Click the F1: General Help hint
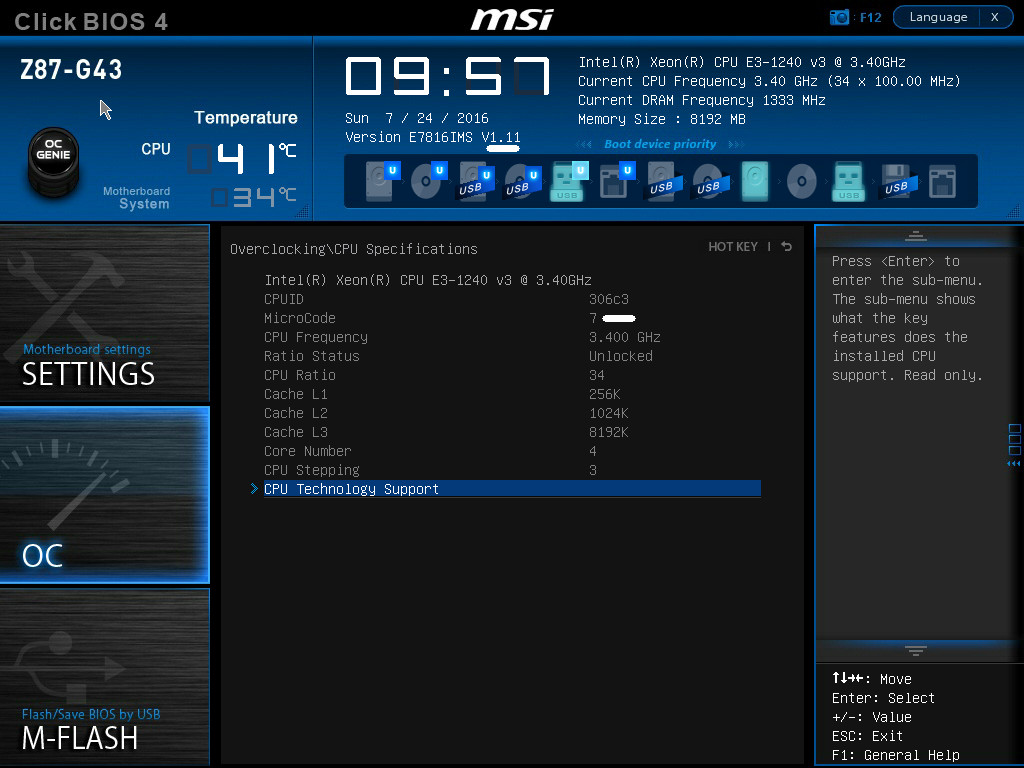Image resolution: width=1024 pixels, height=768 pixels. click(x=895, y=755)
